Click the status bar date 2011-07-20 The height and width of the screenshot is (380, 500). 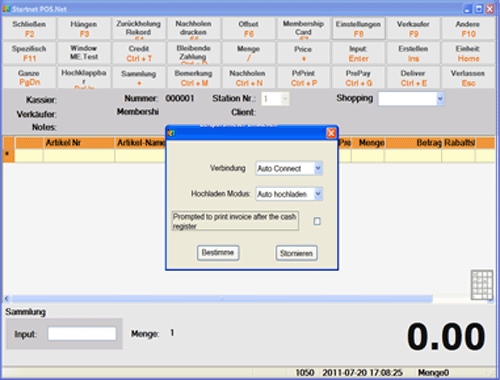(362, 373)
